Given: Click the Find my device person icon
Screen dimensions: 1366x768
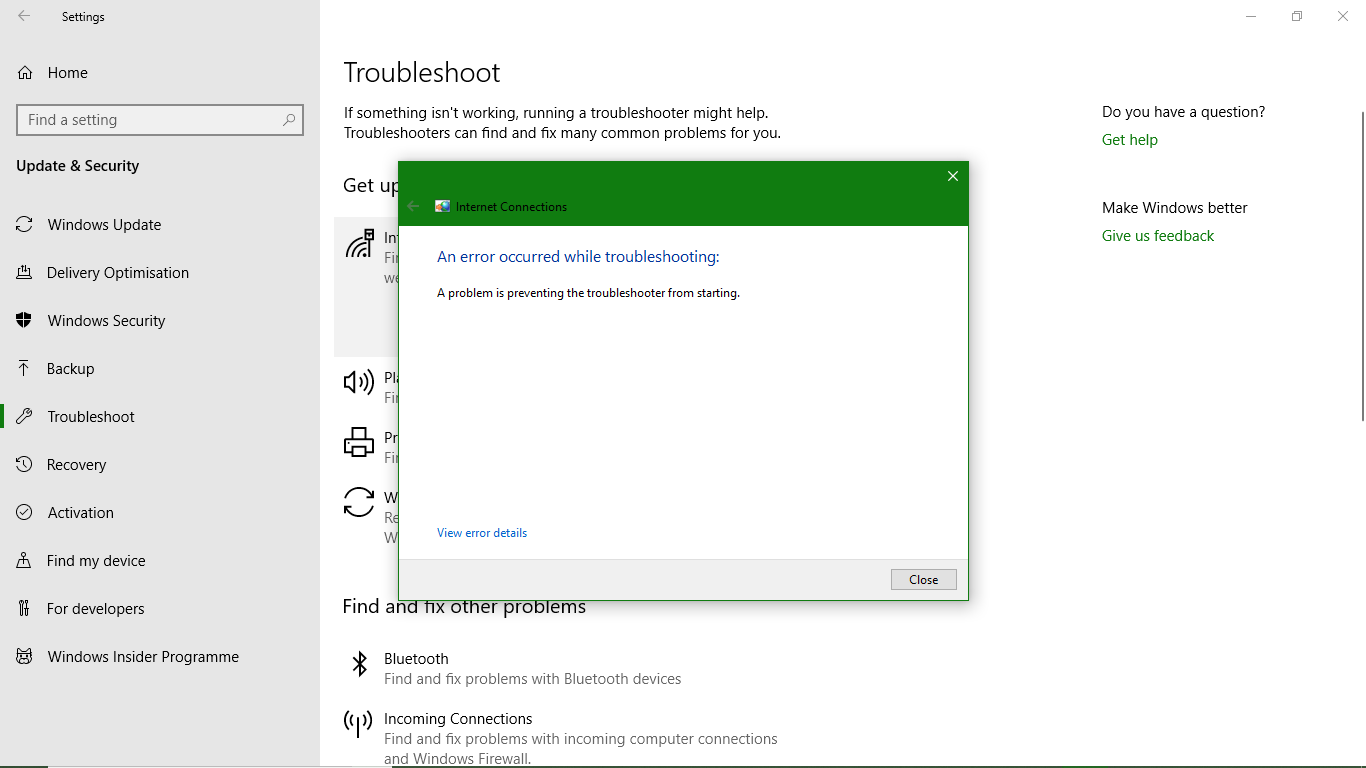Looking at the screenshot, I should point(25,561).
